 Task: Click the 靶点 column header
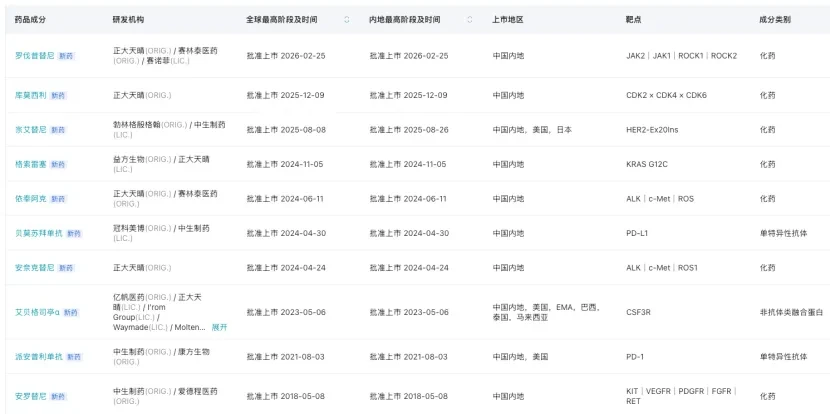634,20
